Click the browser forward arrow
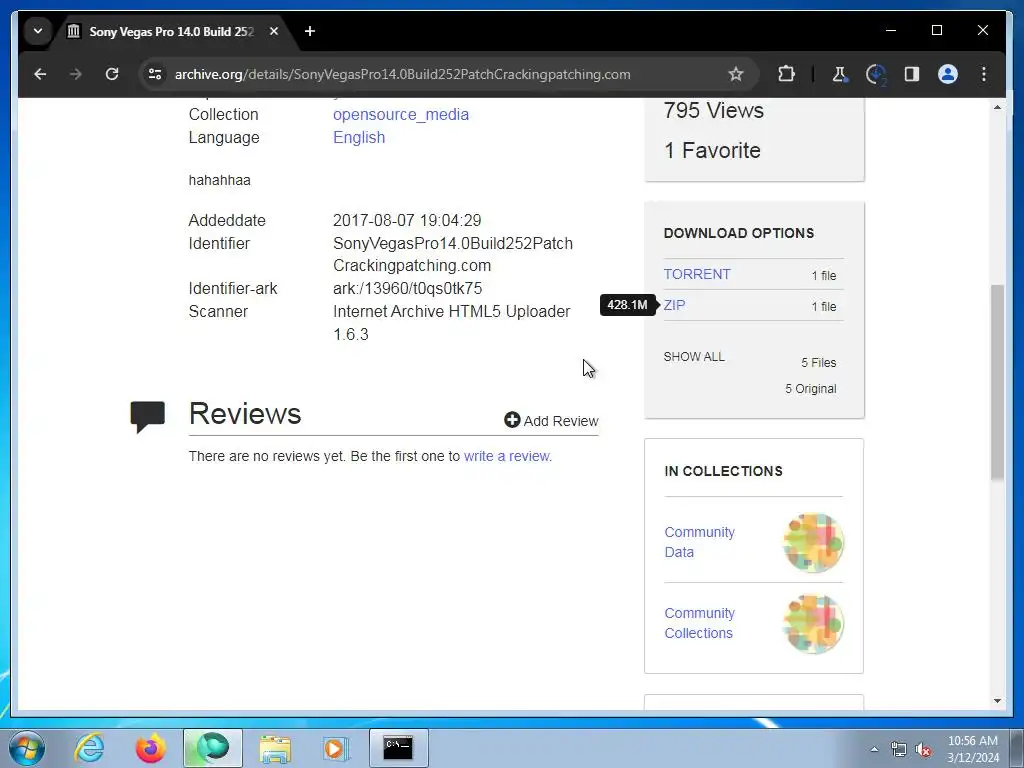This screenshot has height=768, width=1024. (x=76, y=74)
